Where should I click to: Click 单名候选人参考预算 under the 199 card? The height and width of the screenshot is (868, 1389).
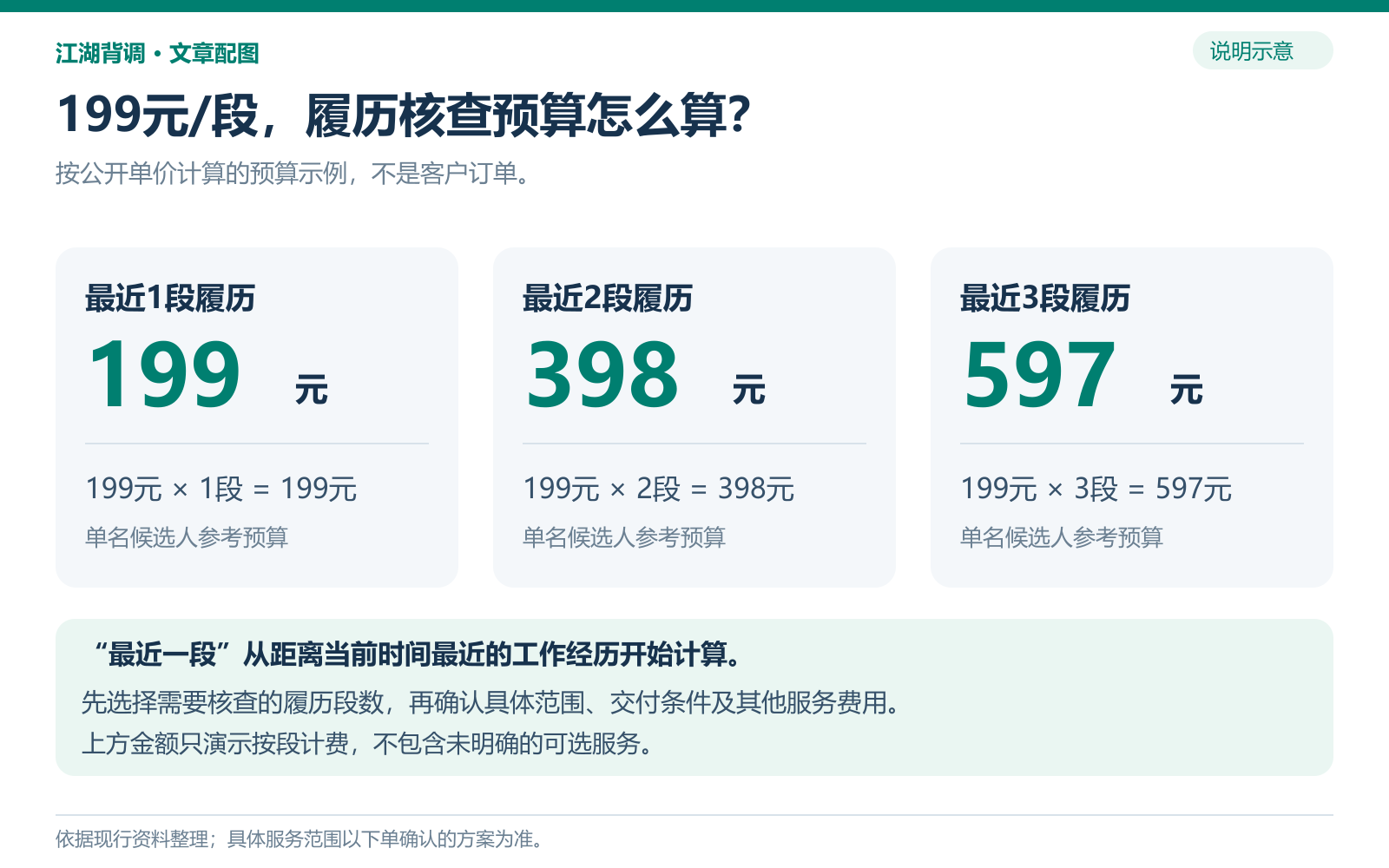(x=187, y=538)
